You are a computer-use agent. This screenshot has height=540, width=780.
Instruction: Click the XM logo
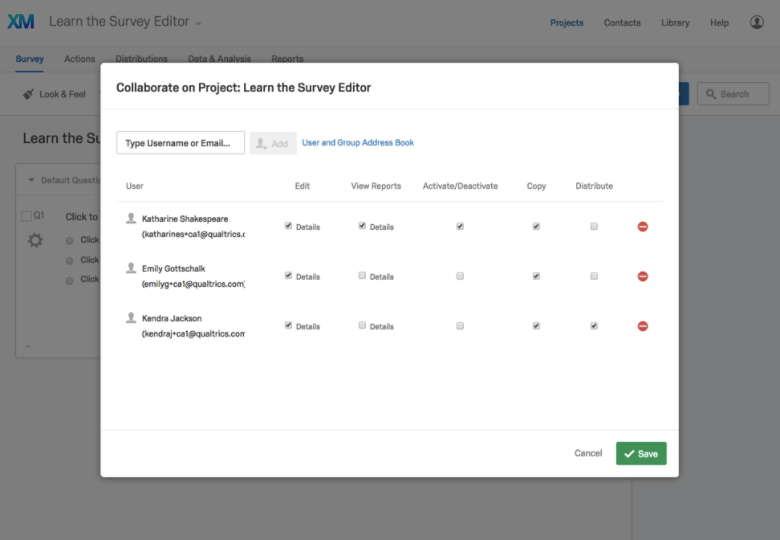21,22
